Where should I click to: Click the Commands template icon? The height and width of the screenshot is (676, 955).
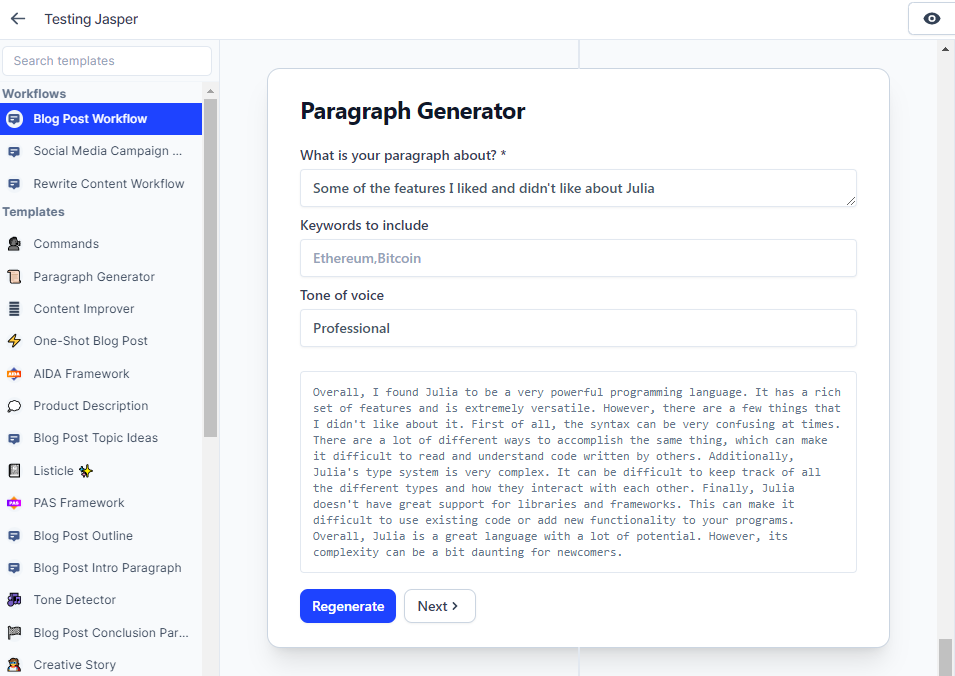click(14, 244)
